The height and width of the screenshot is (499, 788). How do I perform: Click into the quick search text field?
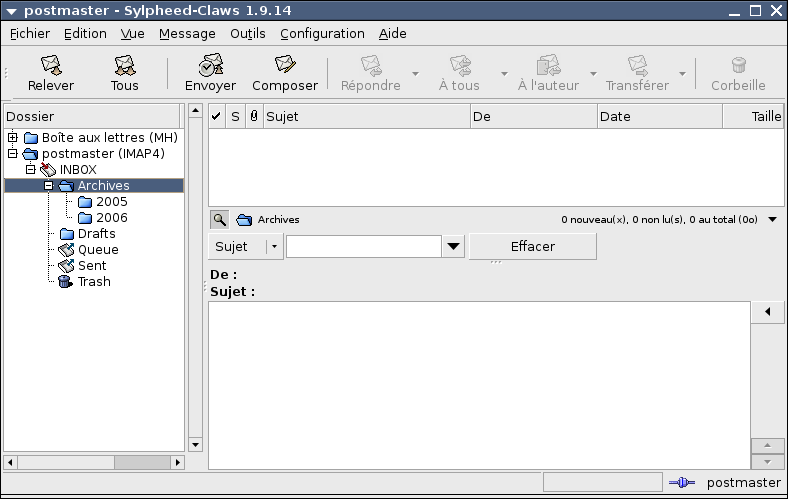(364, 247)
